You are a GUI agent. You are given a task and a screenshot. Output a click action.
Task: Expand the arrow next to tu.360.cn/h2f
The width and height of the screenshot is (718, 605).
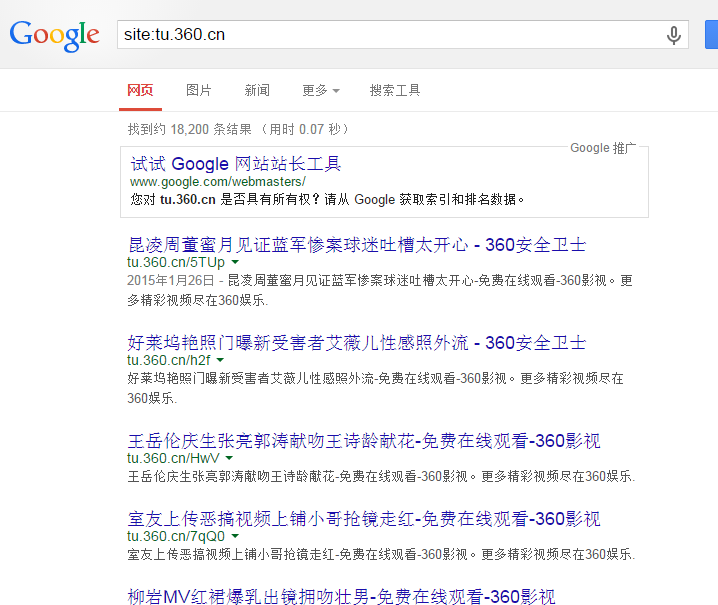pyautogui.click(x=220, y=360)
